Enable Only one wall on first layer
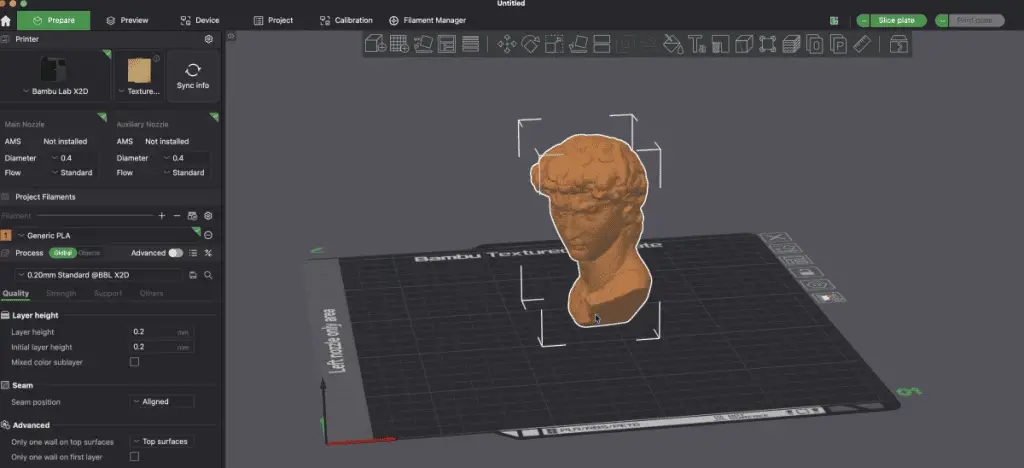This screenshot has height=468, width=1024. click(x=135, y=457)
